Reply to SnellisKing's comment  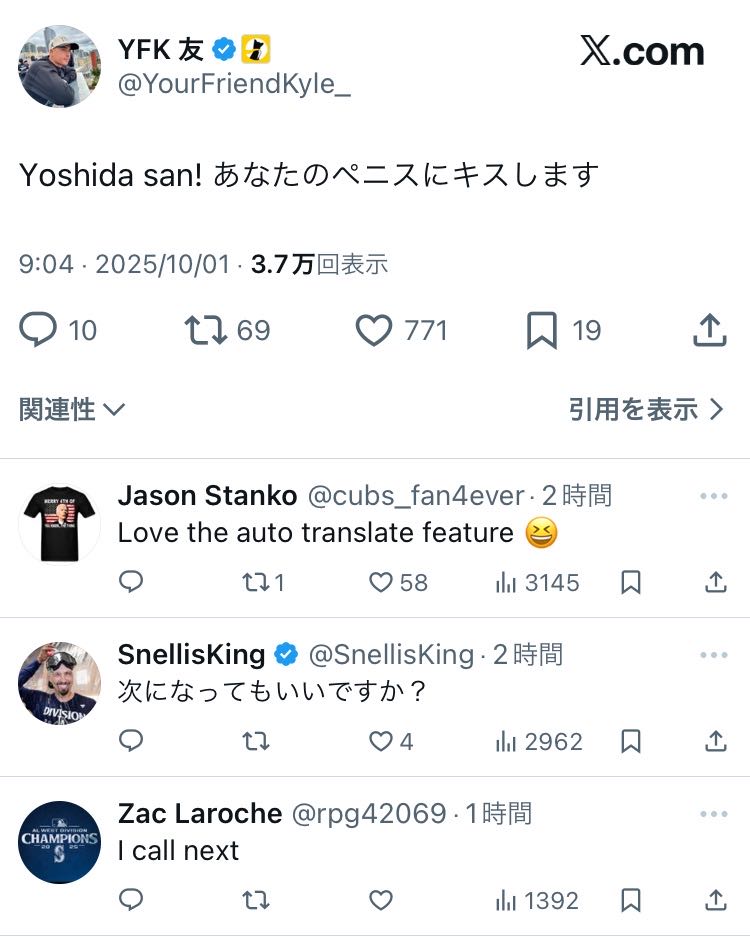click(131, 741)
